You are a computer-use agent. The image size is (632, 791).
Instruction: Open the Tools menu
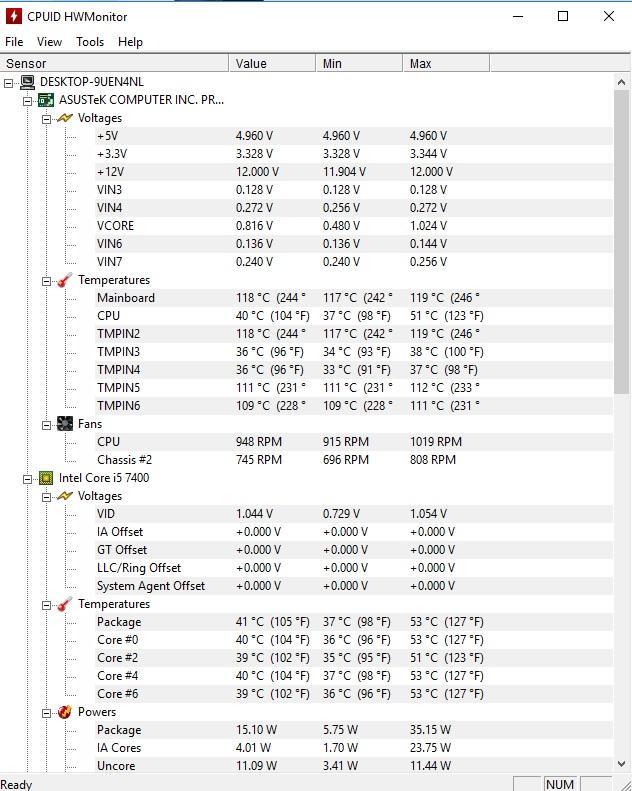coord(90,42)
